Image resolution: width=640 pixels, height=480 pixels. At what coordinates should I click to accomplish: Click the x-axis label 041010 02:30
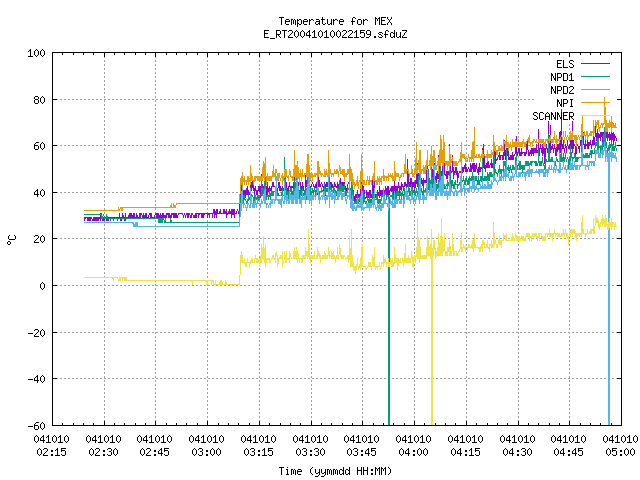click(104, 446)
